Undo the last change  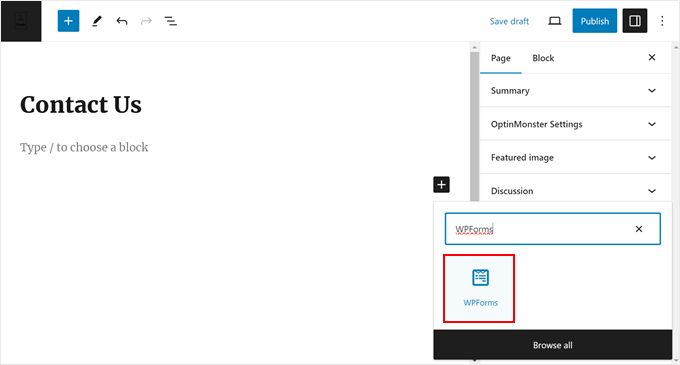coord(122,21)
